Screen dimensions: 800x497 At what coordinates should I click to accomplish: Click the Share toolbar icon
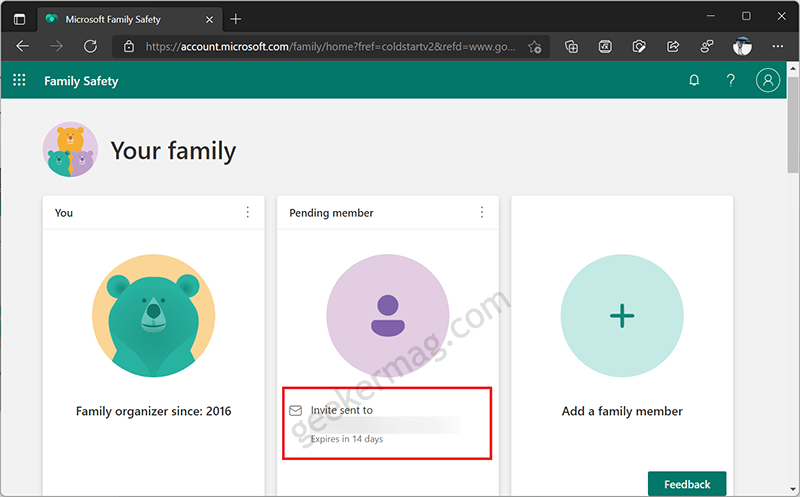(x=673, y=46)
